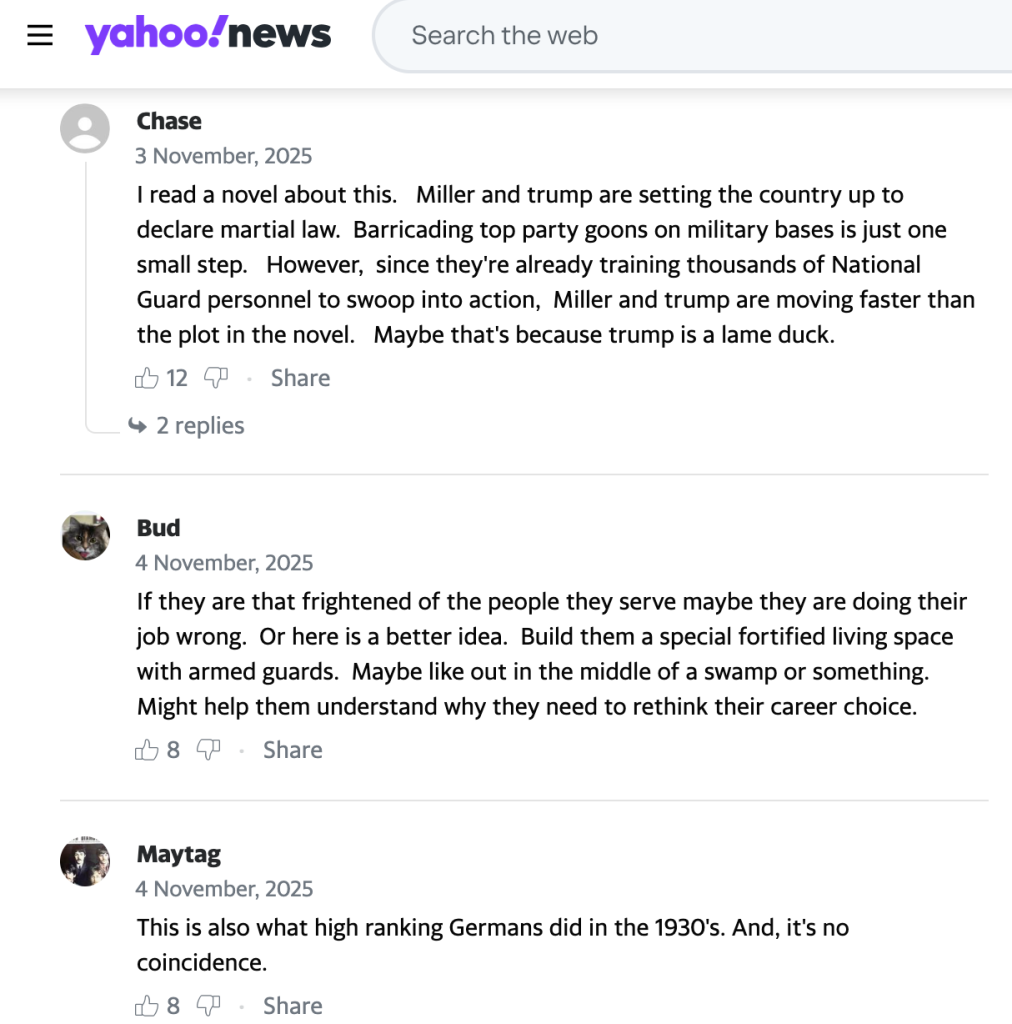Share Maytag's comment
Viewport: 1012px width, 1024px height.
[292, 1006]
